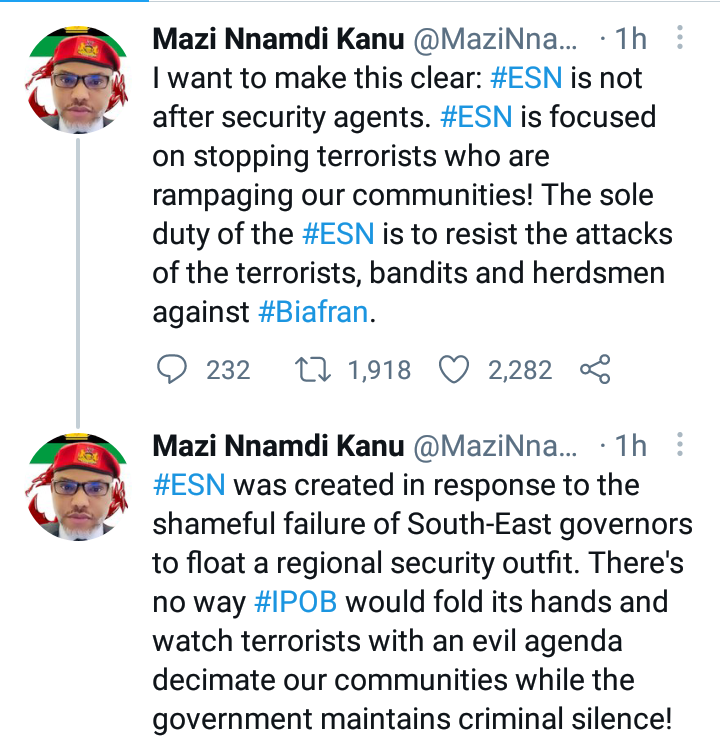This screenshot has width=720, height=749.
Task: Share the first tweet via share icon
Action: click(x=595, y=369)
